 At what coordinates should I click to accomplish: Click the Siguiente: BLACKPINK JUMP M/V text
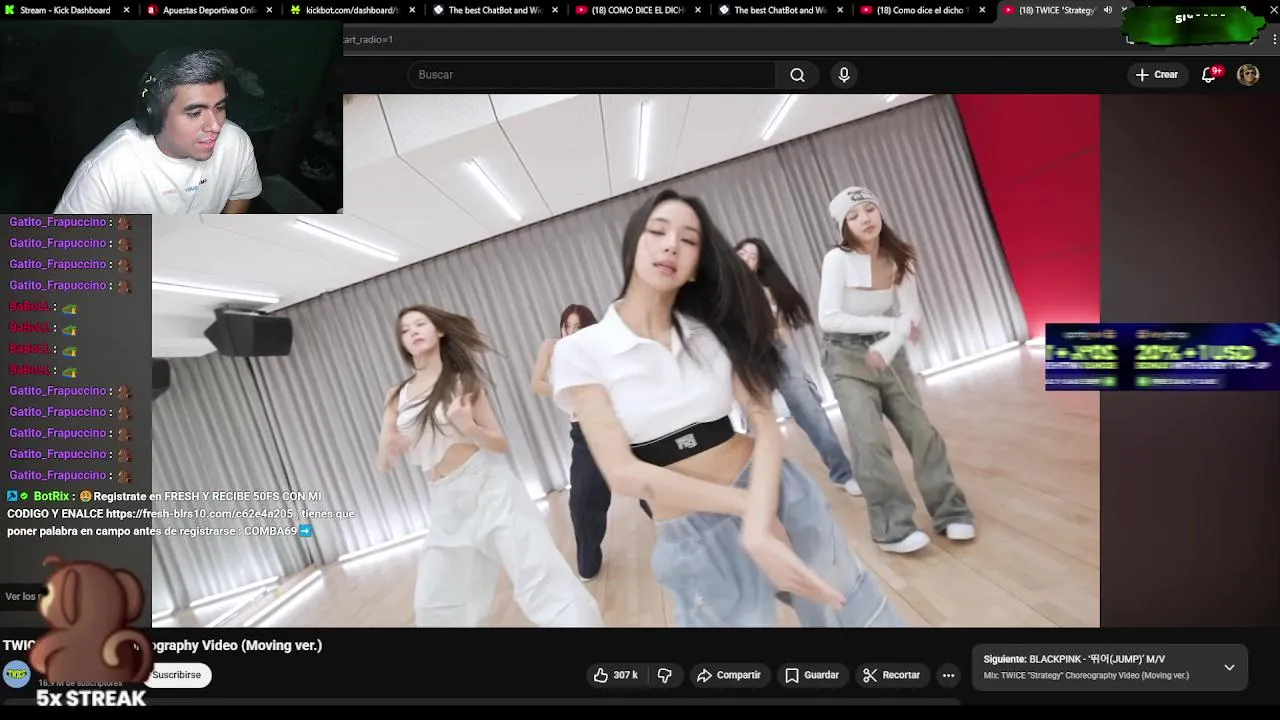pos(1074,659)
